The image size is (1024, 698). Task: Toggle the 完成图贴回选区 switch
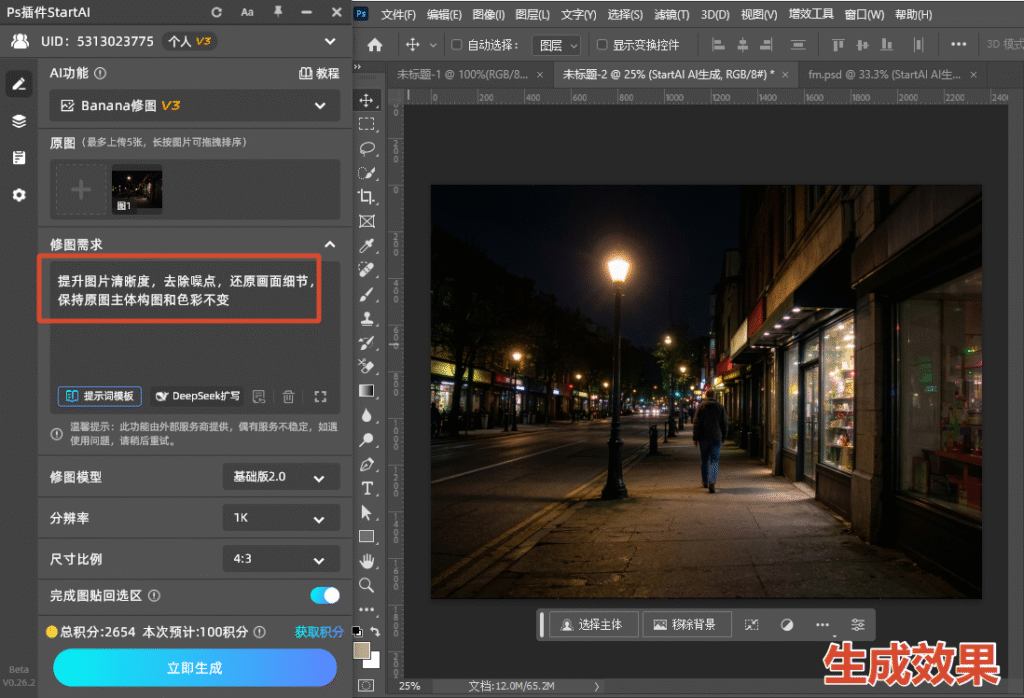coord(325,595)
